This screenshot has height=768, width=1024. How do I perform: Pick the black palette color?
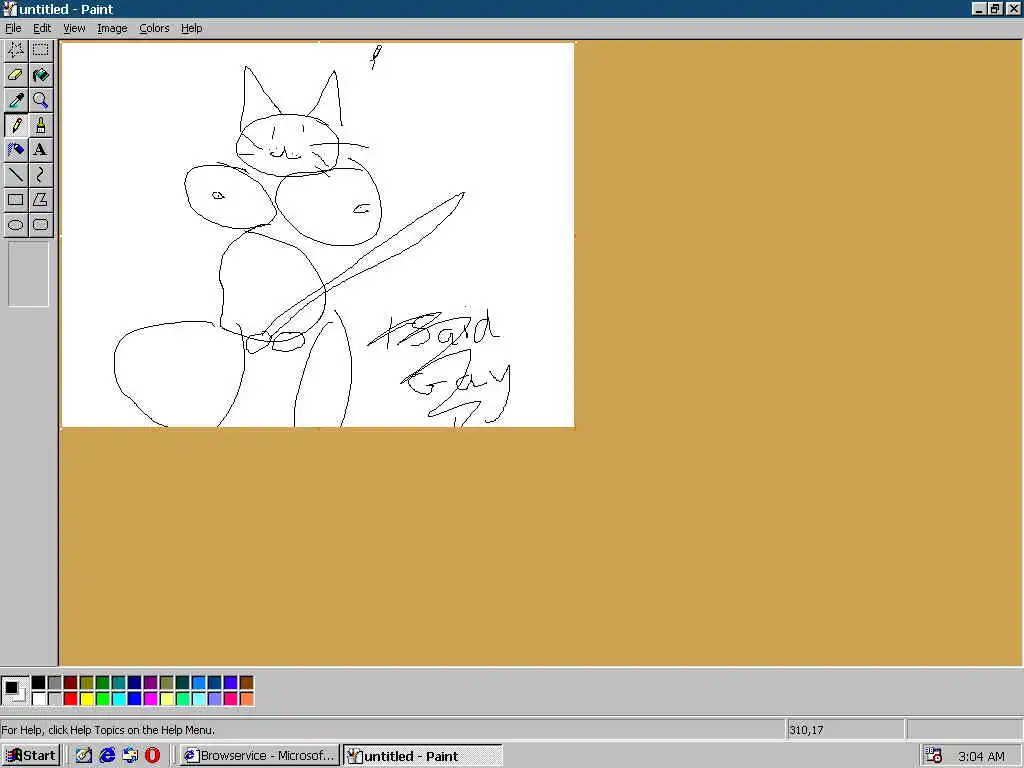[39, 682]
